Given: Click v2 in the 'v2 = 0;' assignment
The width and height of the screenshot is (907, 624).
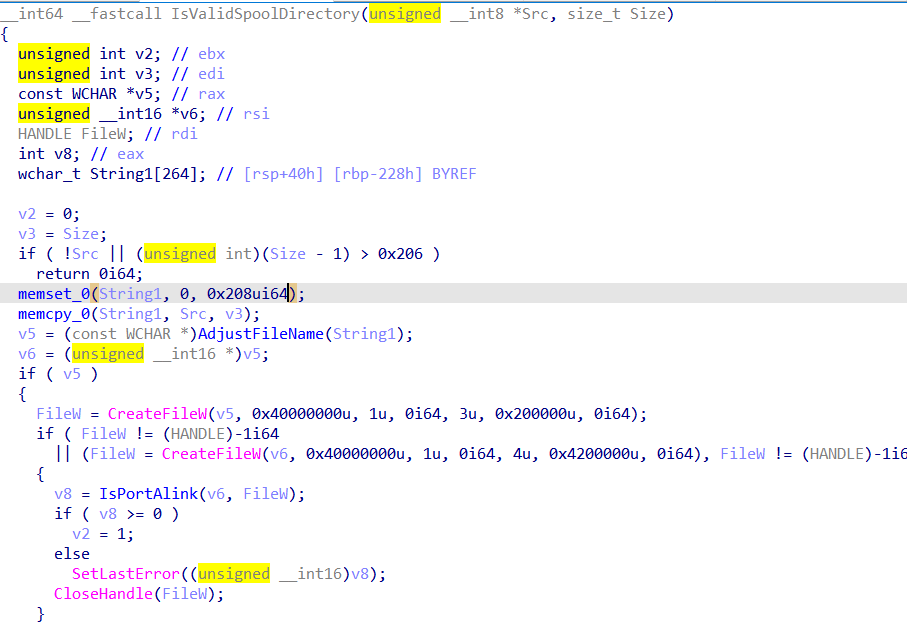Looking at the screenshot, I should pyautogui.click(x=27, y=214).
